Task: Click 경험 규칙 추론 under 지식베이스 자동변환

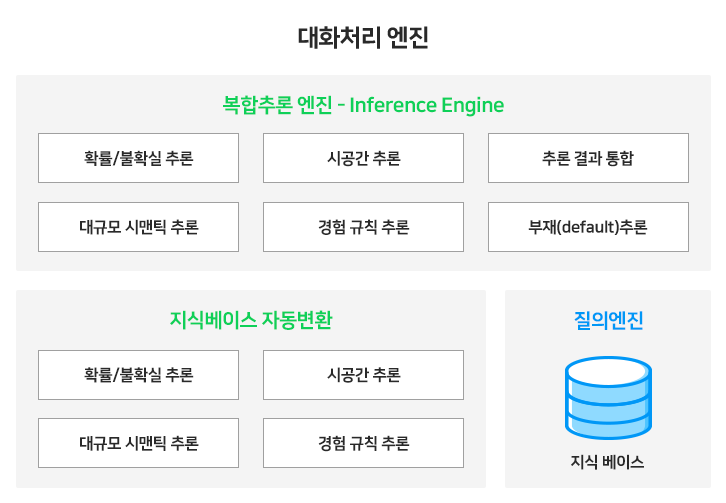Action: (x=363, y=443)
